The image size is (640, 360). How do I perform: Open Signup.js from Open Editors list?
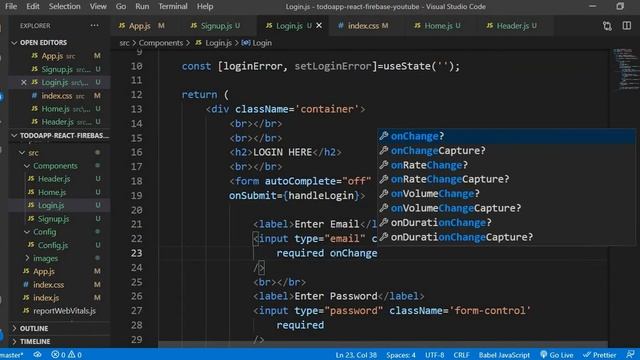(x=59, y=69)
